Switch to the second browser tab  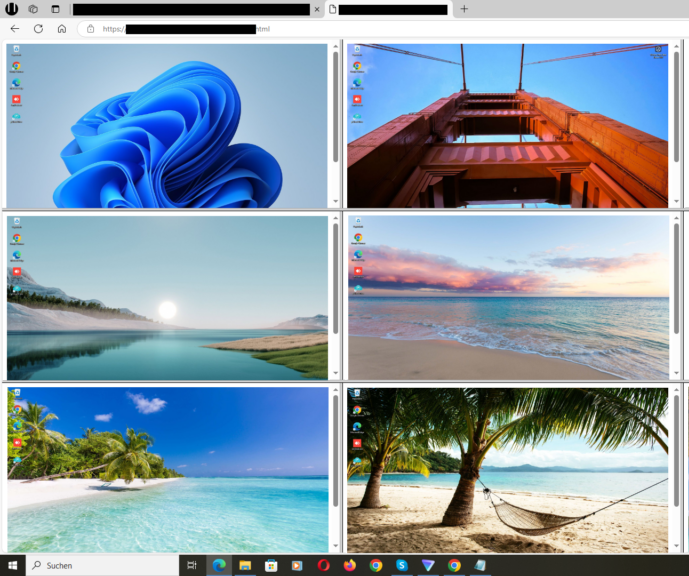coord(390,9)
